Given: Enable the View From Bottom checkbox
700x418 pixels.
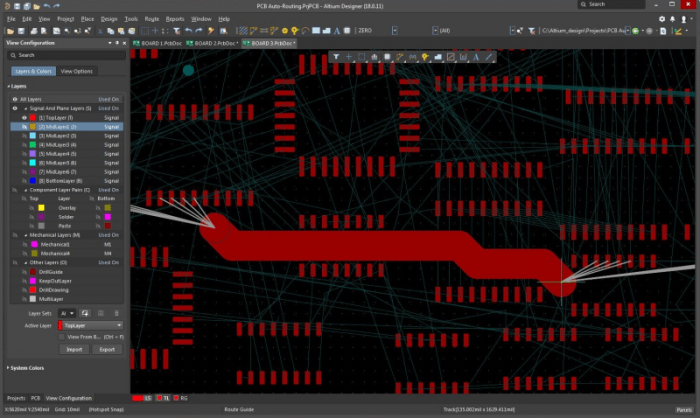Looking at the screenshot, I should [62, 337].
